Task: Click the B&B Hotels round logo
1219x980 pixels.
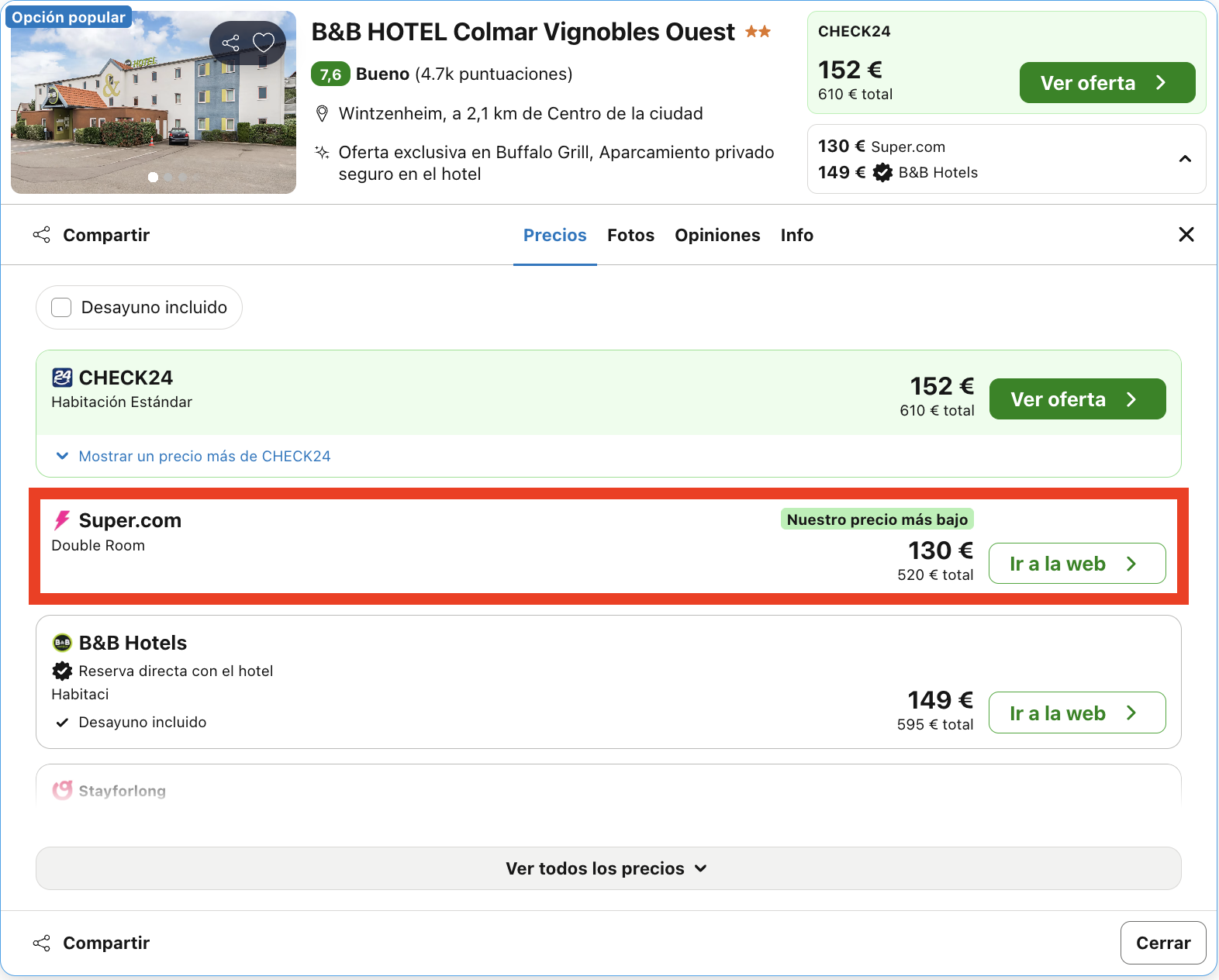Action: point(62,643)
